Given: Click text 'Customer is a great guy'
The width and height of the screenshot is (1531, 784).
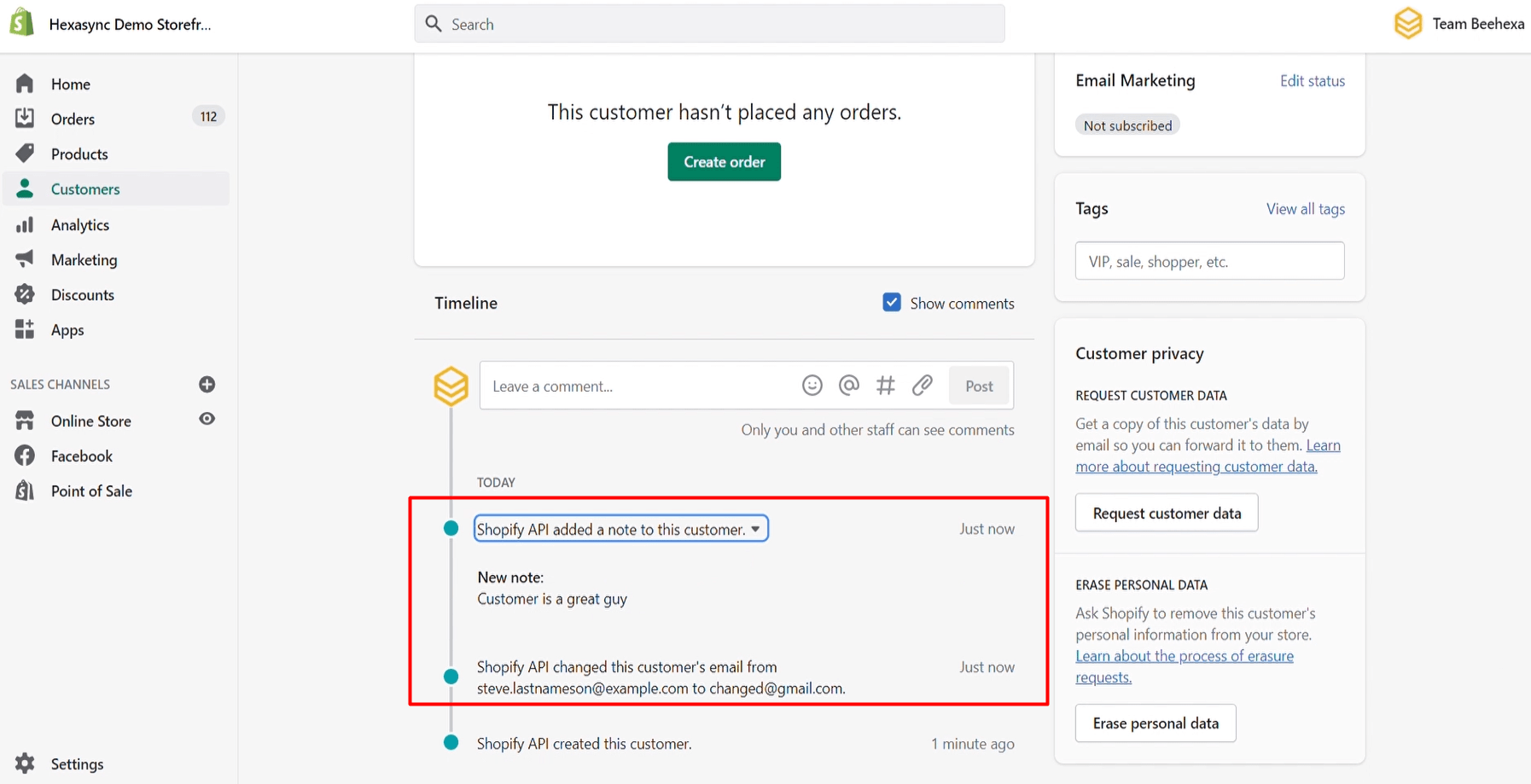Looking at the screenshot, I should (x=552, y=599).
